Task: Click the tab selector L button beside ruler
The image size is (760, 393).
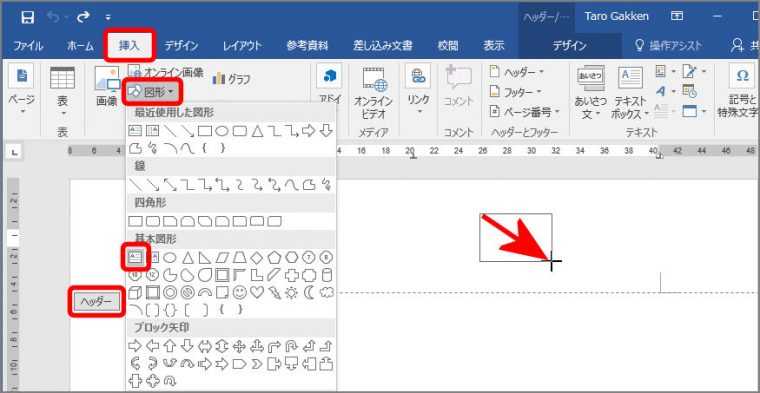Action: [15, 153]
